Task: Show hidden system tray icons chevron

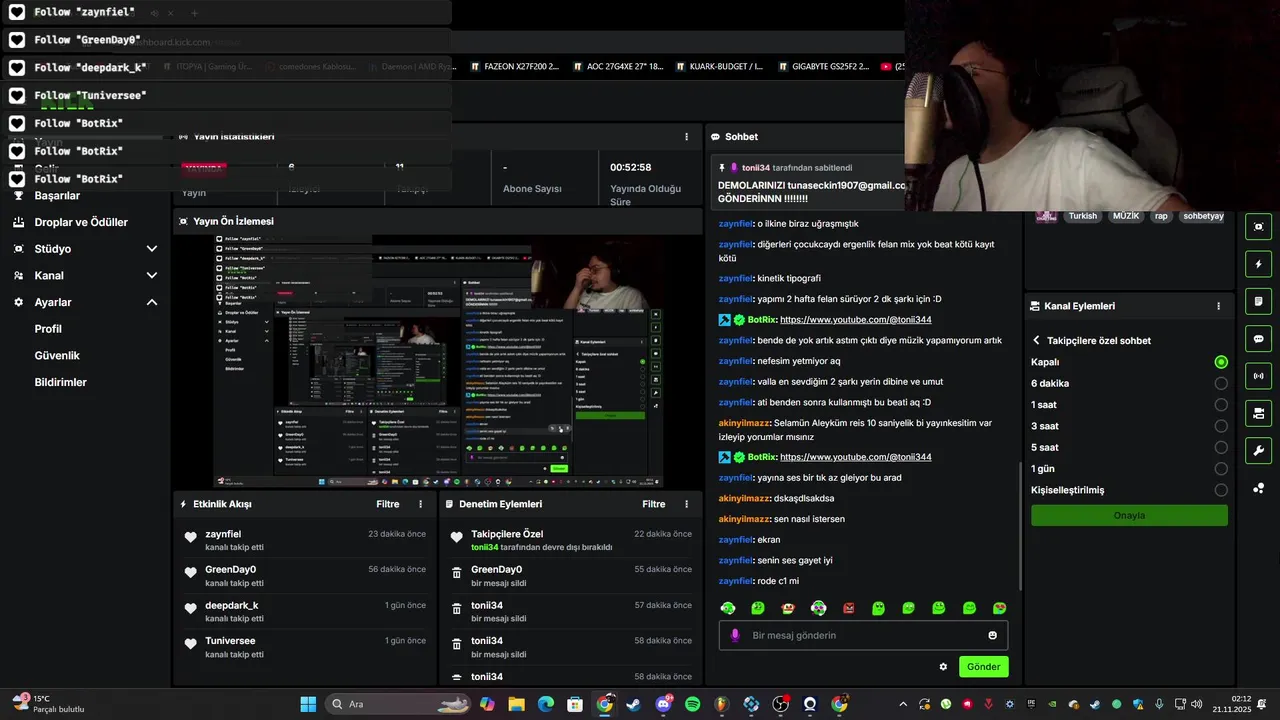Action: [x=903, y=704]
